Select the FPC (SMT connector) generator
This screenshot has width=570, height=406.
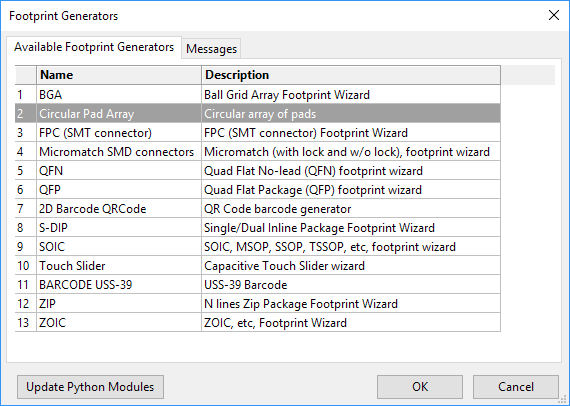point(258,133)
